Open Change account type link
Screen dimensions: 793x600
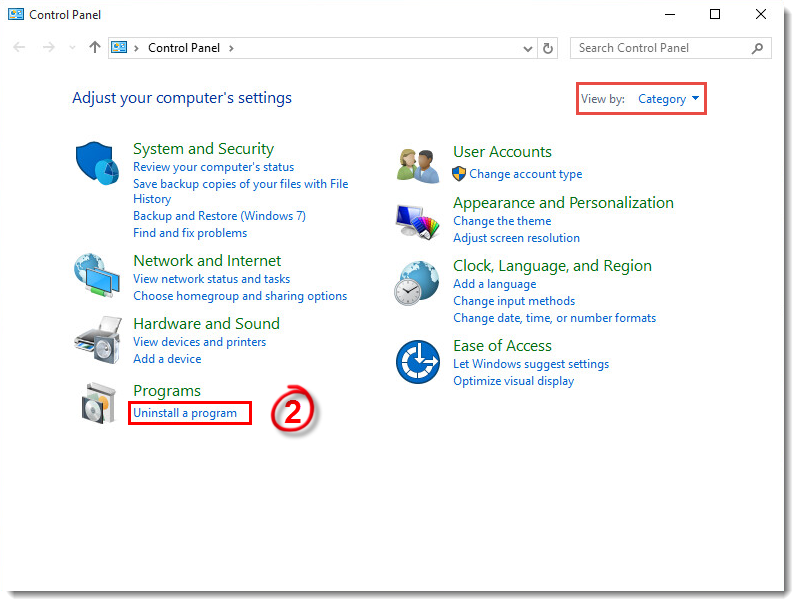[525, 174]
